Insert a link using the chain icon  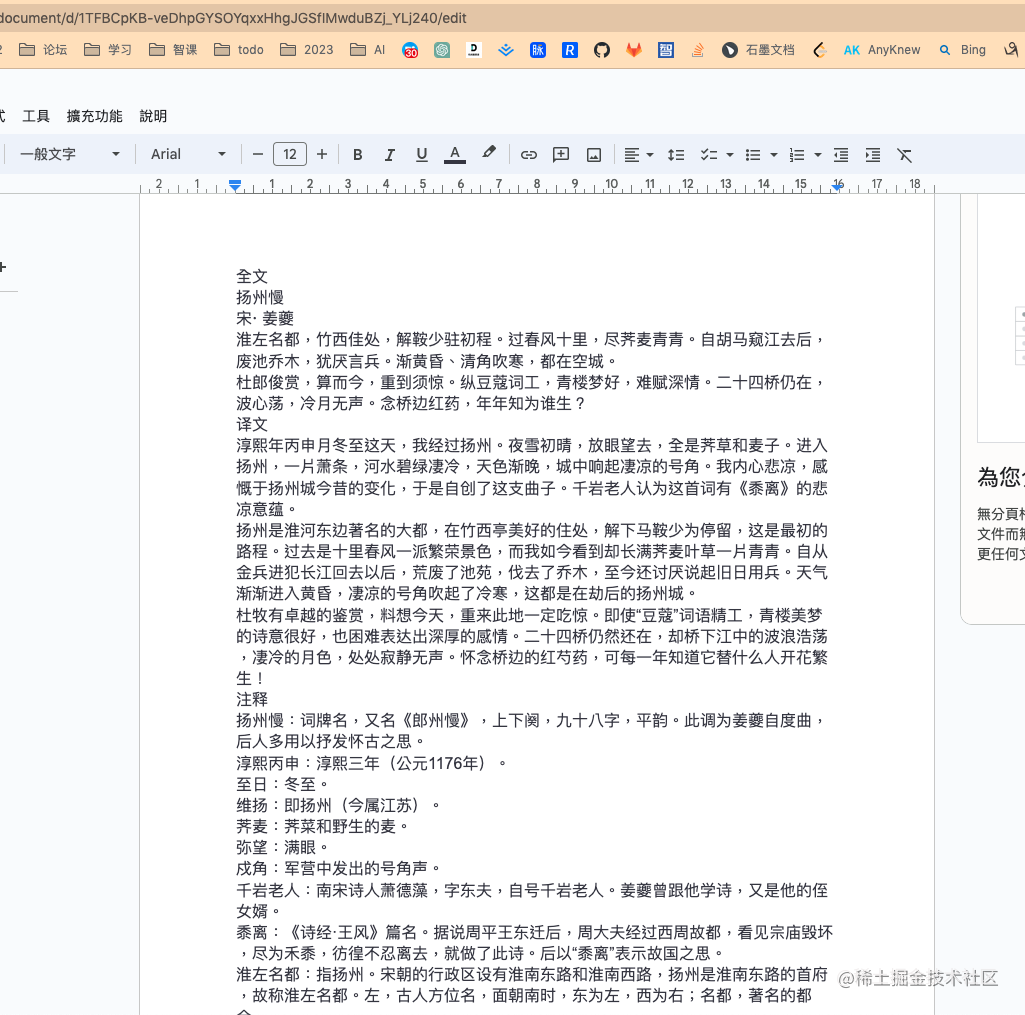click(528, 155)
